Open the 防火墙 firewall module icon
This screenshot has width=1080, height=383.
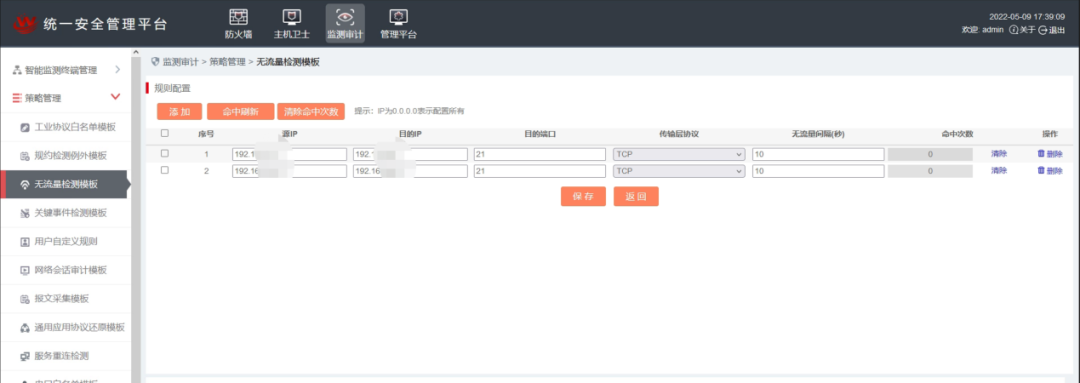[x=238, y=17]
